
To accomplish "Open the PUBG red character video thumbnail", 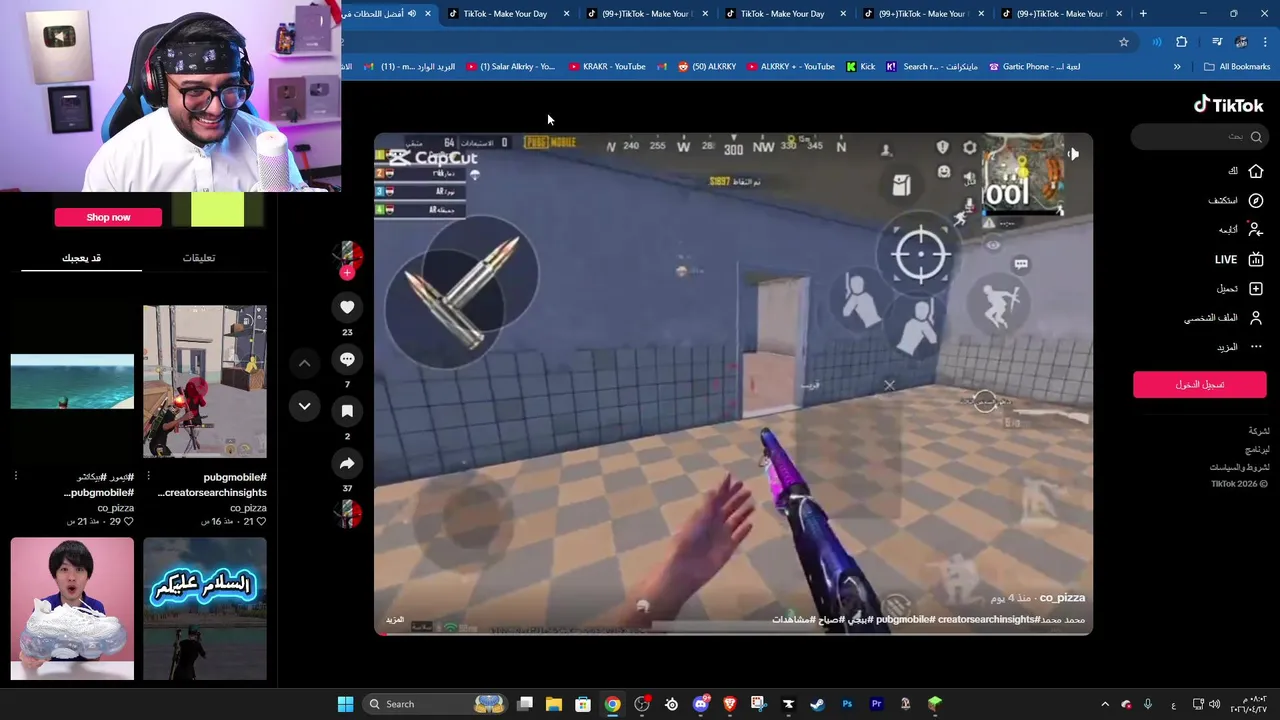I will (205, 382).
